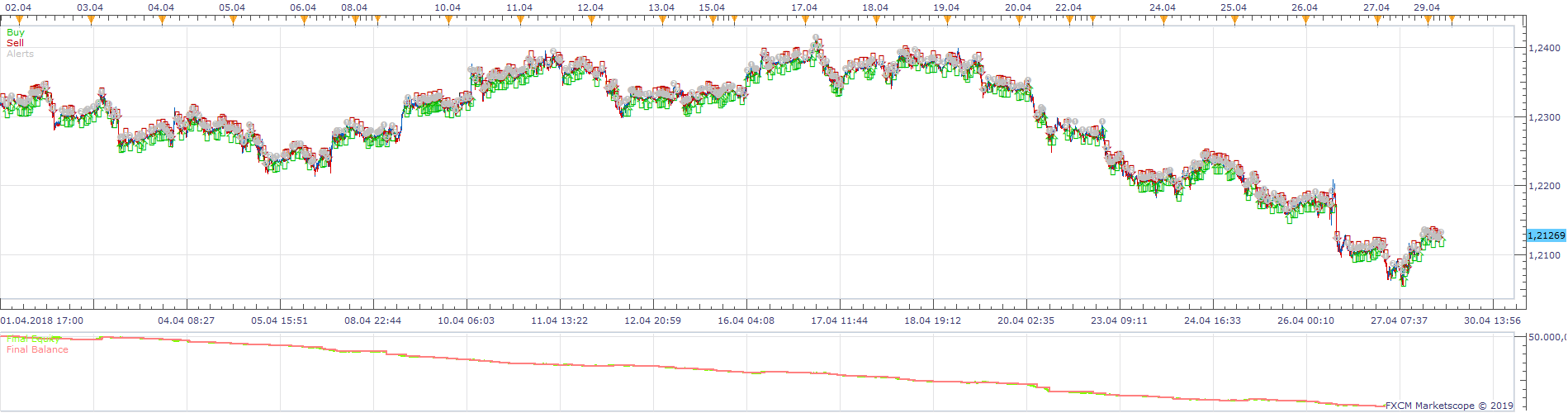This screenshot has height=413, width=1568.
Task: Click the current price tag 1,21269
Action: (1546, 235)
